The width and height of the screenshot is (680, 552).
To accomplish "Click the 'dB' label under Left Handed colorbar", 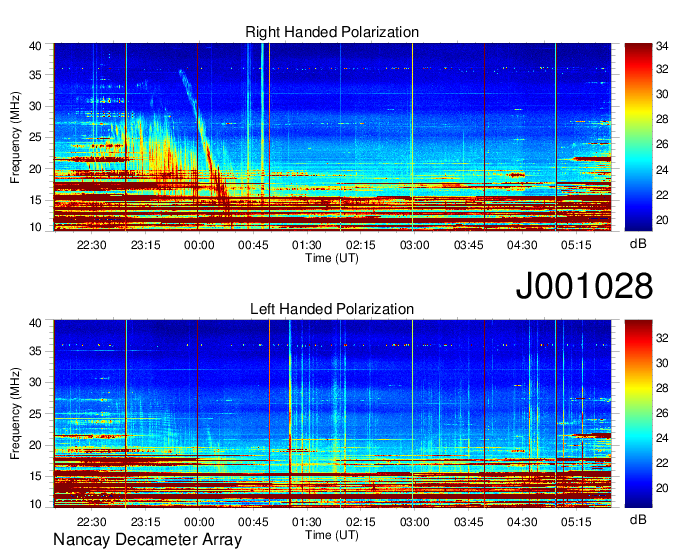I will click(638, 519).
